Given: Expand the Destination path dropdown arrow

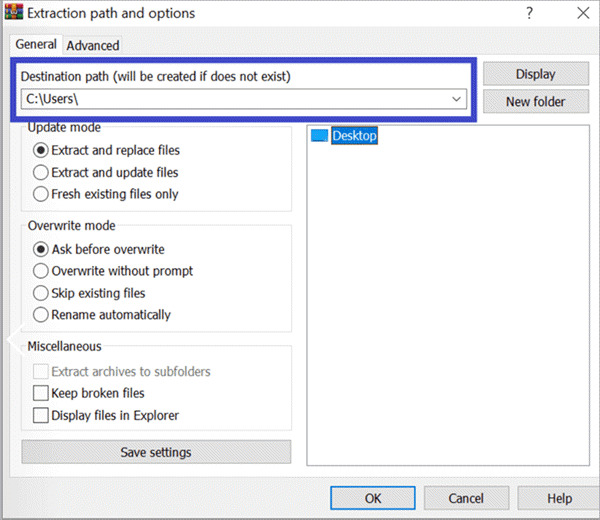Looking at the screenshot, I should (x=457, y=99).
